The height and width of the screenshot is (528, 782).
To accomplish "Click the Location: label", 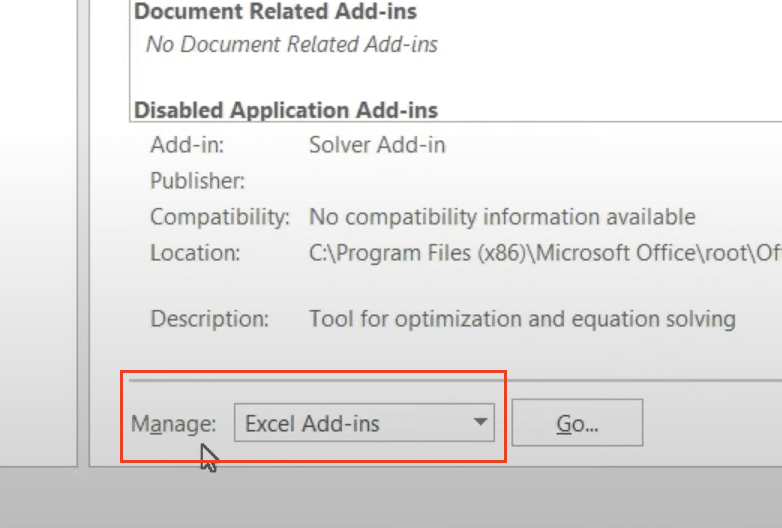I will click(x=195, y=253).
